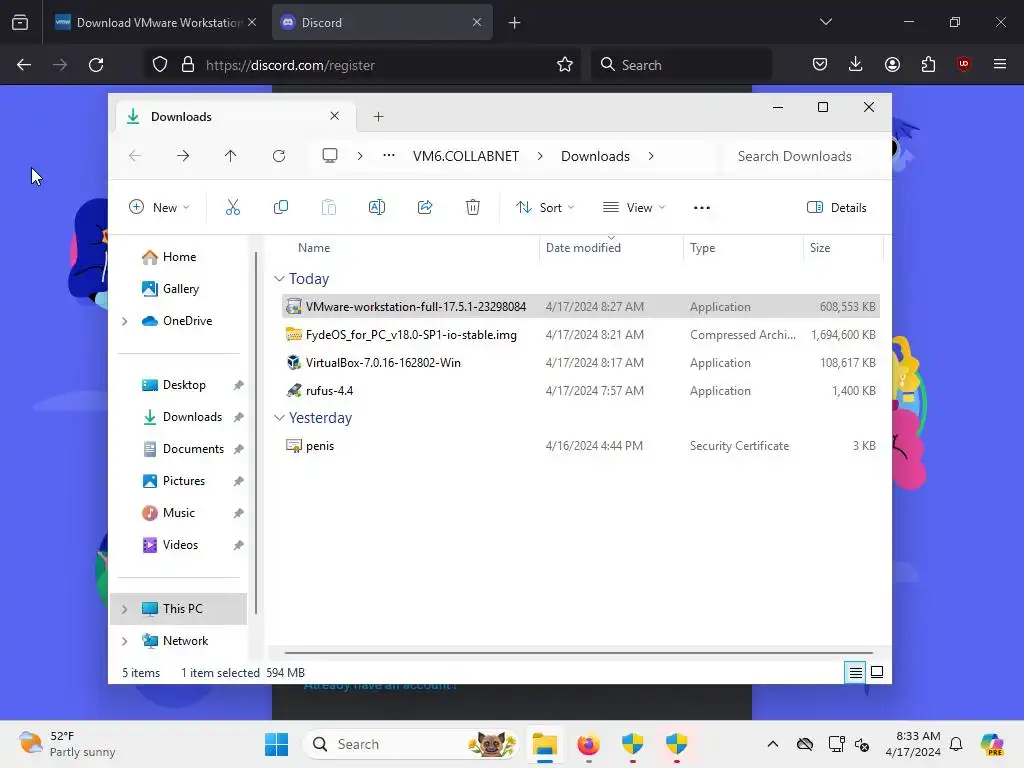Open Firefox list all tabs dropdown
This screenshot has width=1024, height=768.
tap(825, 22)
